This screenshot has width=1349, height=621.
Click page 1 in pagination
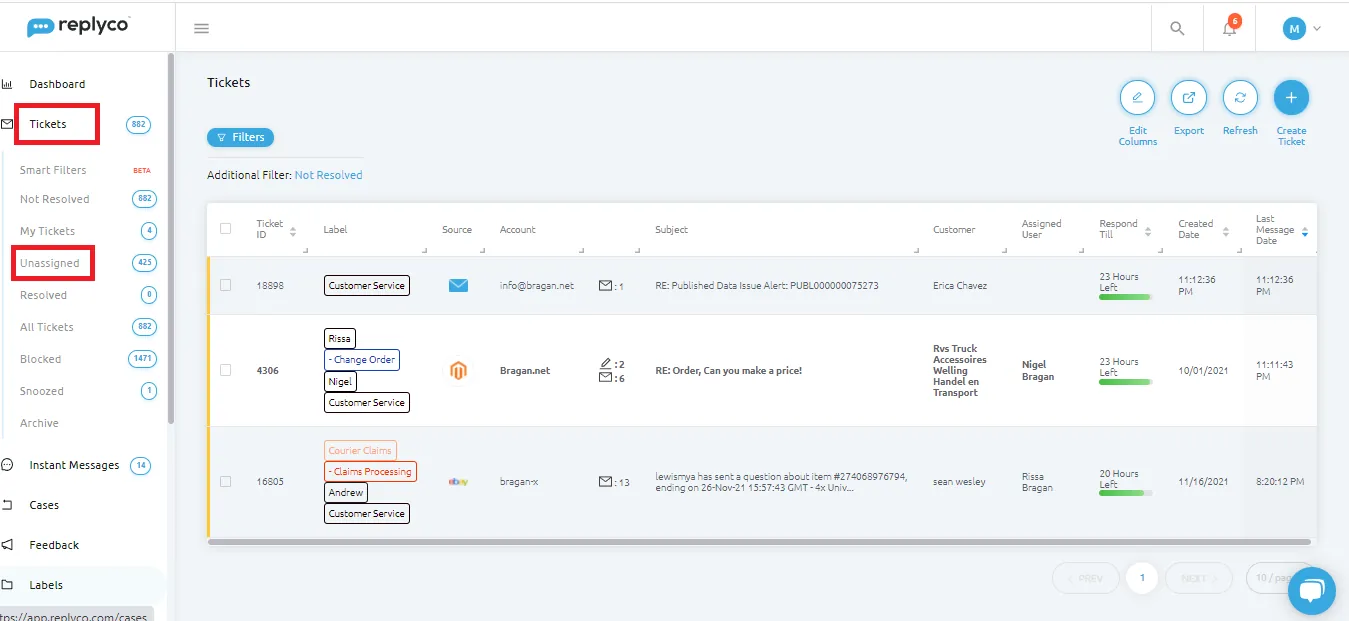[1141, 578]
